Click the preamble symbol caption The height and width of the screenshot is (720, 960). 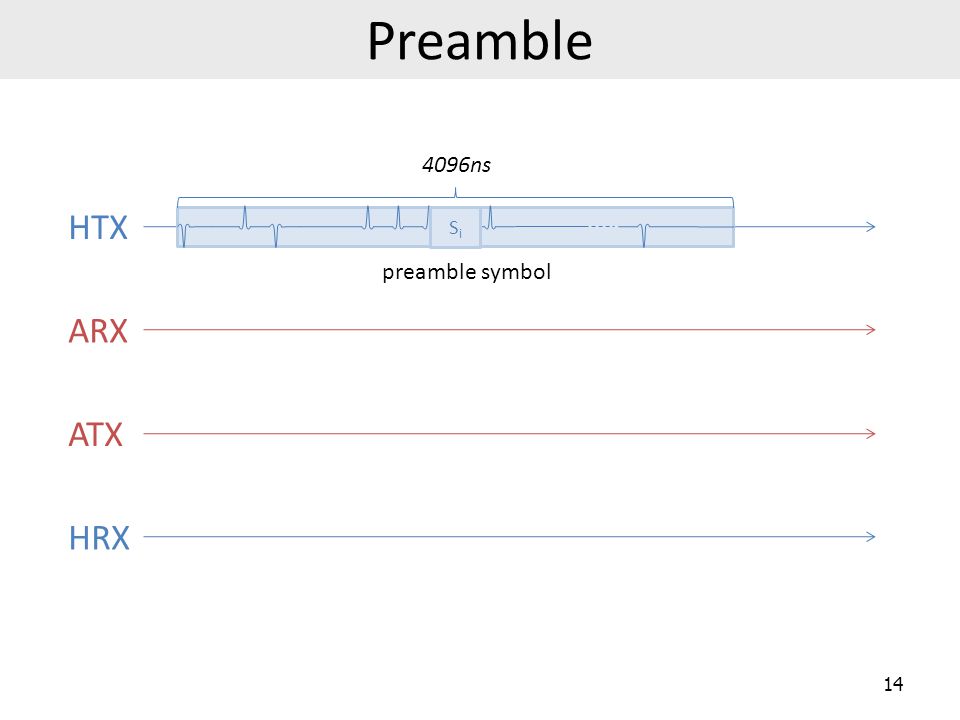[467, 272]
